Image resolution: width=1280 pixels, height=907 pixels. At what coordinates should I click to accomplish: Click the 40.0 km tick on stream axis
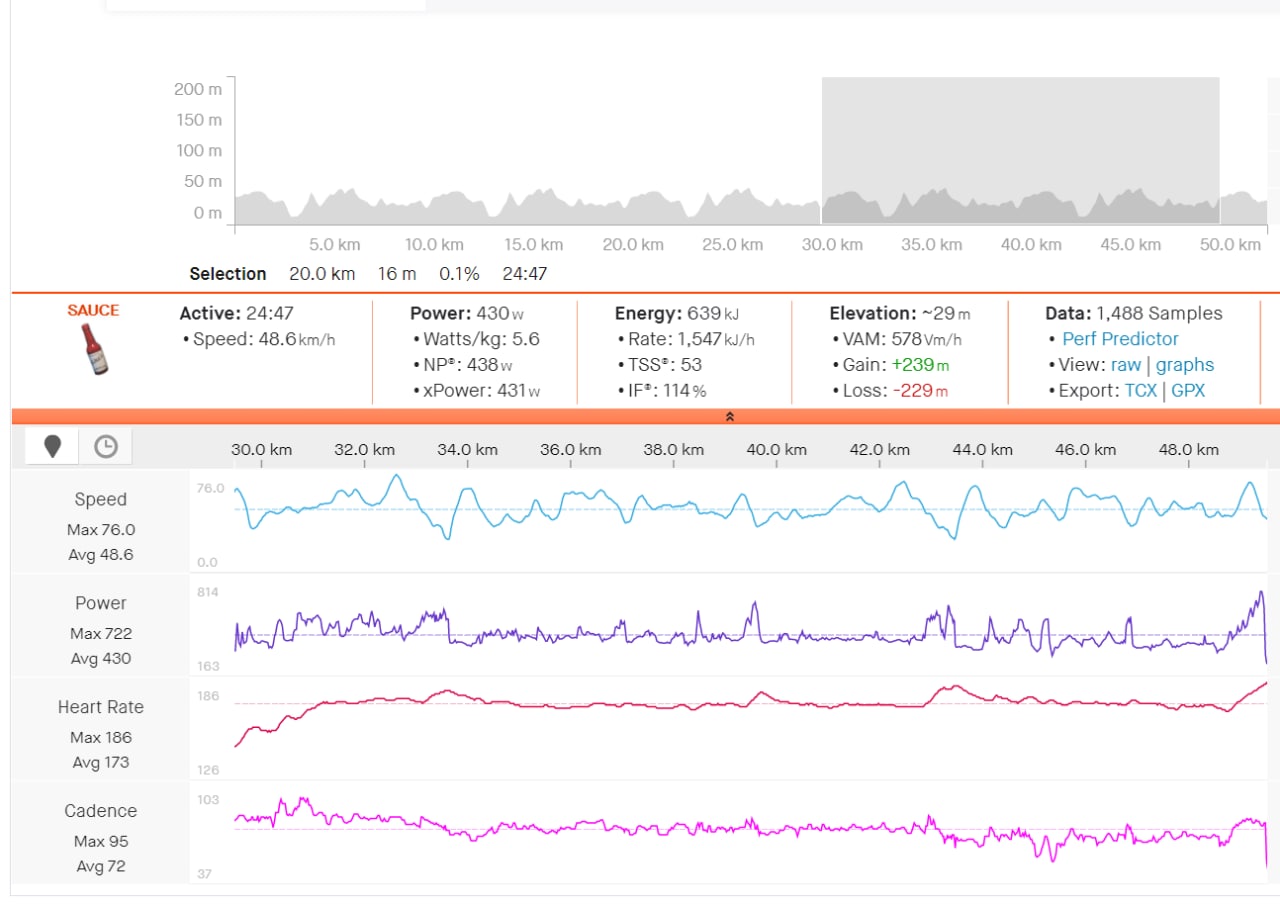776,450
